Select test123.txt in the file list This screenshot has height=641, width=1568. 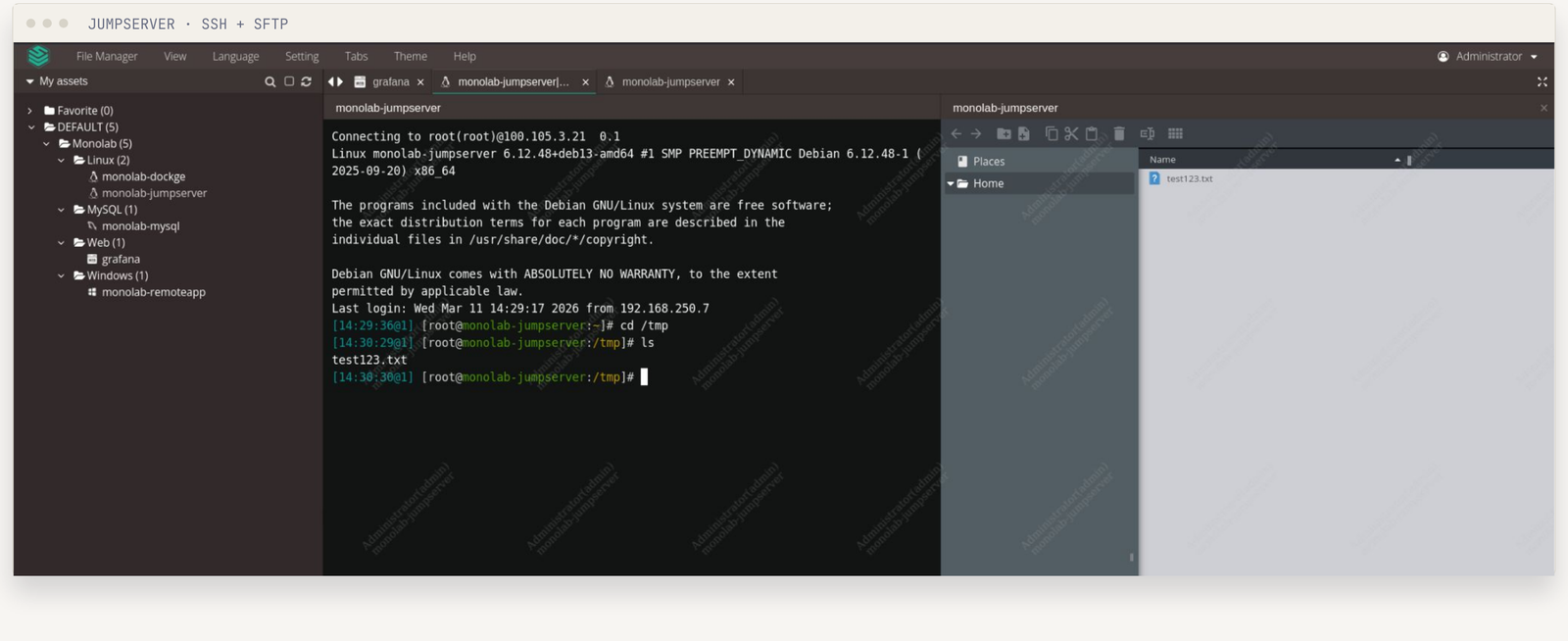click(x=1189, y=178)
